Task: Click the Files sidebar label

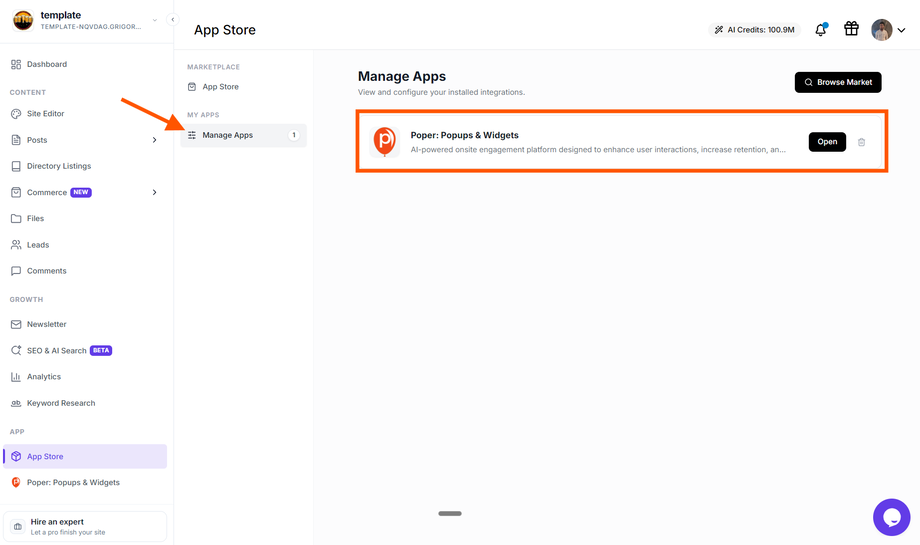Action: click(x=35, y=218)
